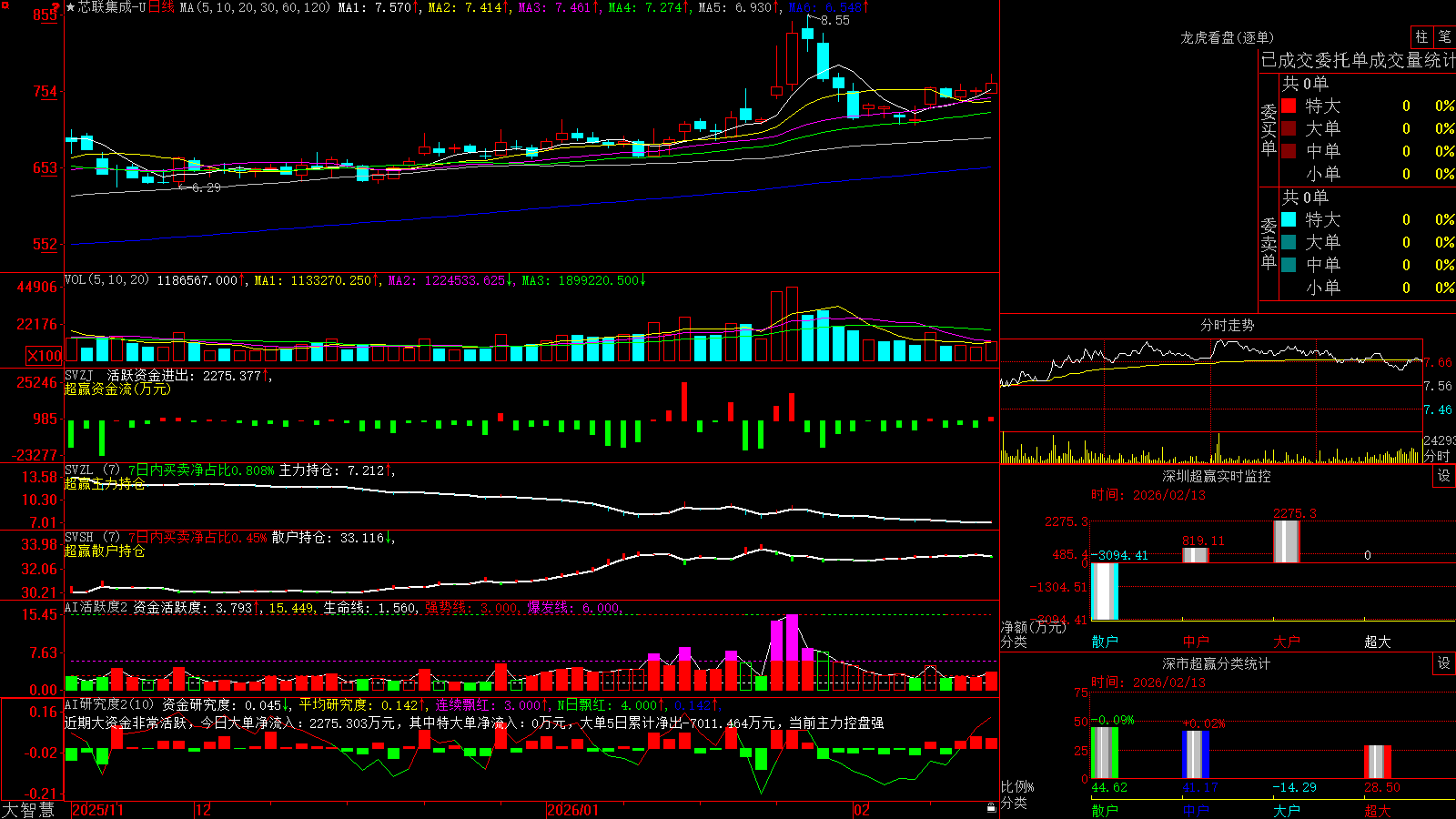Click the 龙虎看盘(逐单) panel title
This screenshot has height=819, width=1456.
[1227, 37]
